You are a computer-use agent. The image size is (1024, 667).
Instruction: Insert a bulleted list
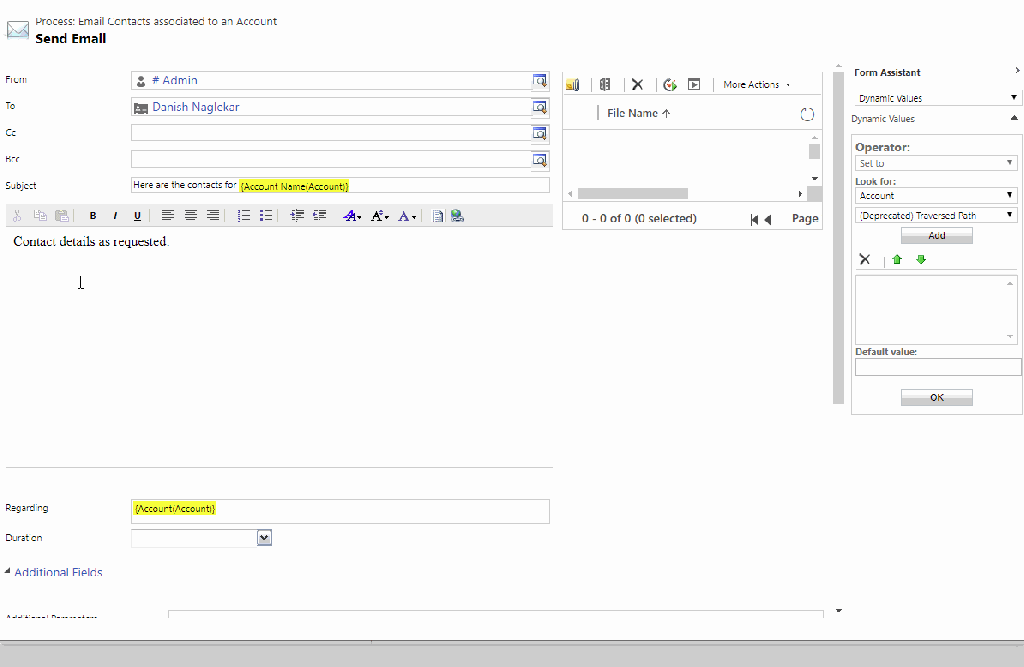(x=266, y=216)
